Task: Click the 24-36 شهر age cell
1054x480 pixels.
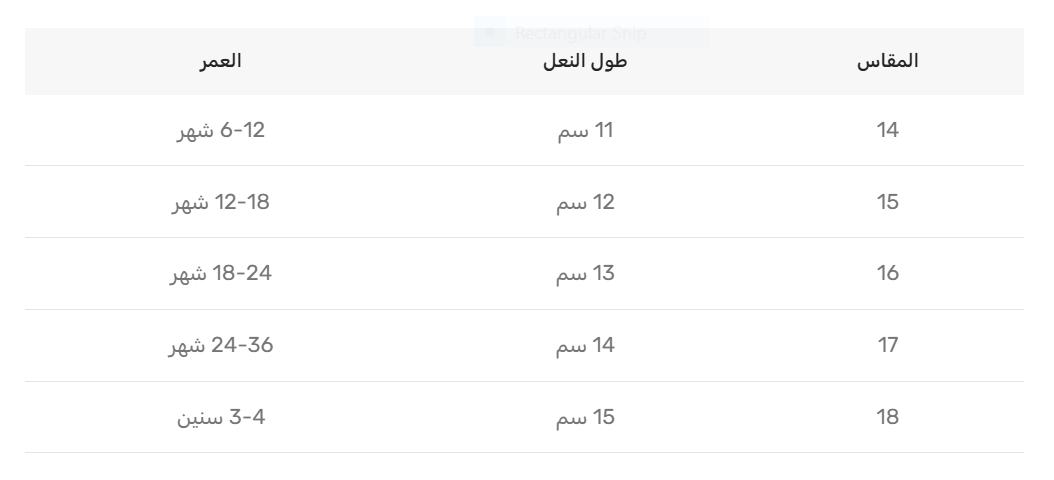Action: point(220,346)
